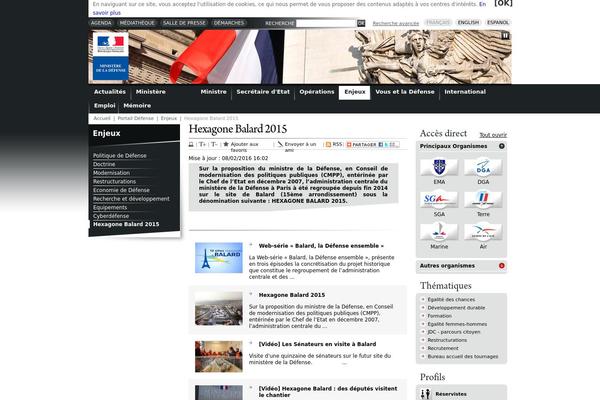This screenshot has height=400, width=600.
Task: Open Sénateurs en visite video thumbnail
Action: 219,357
